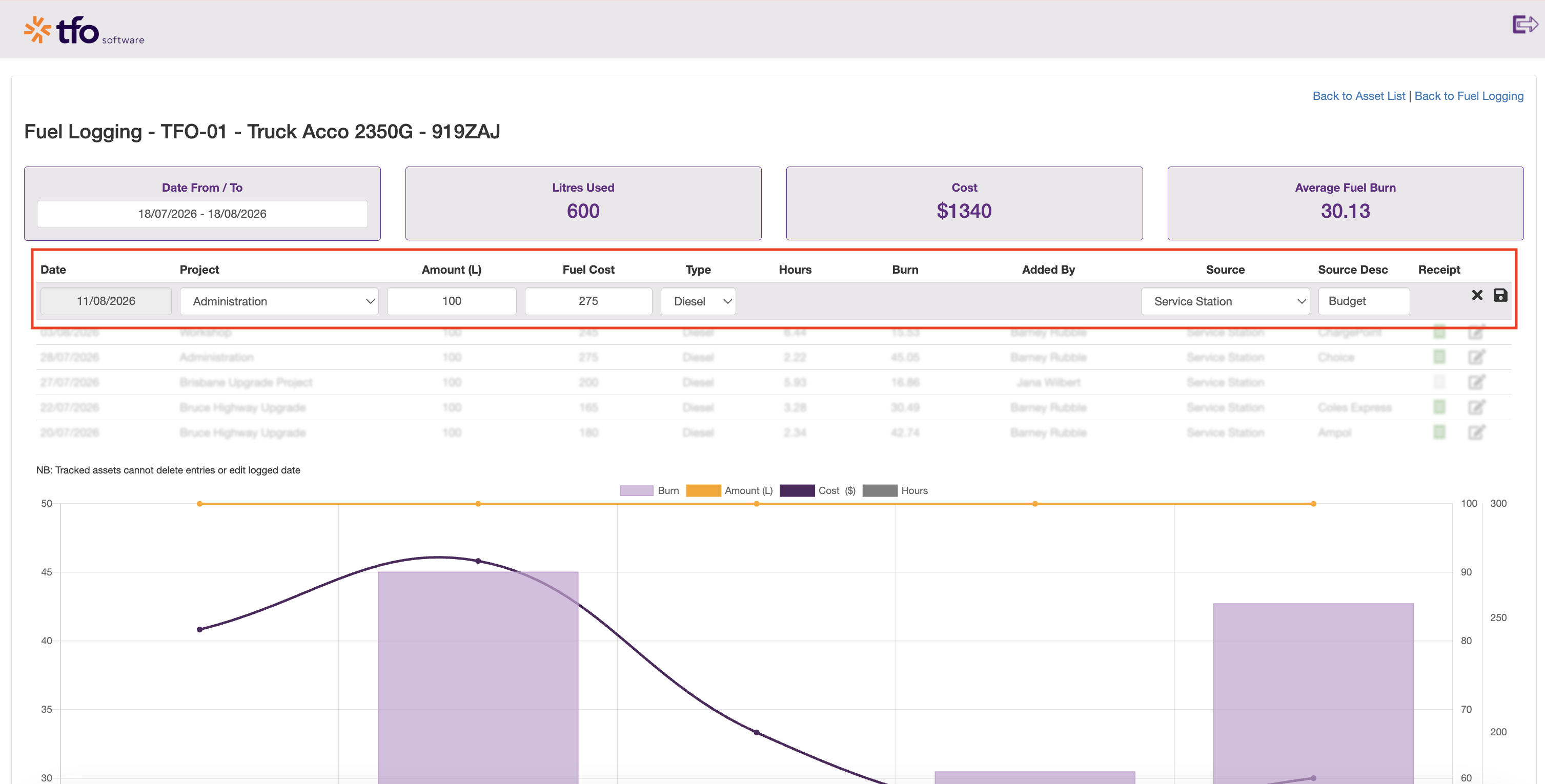
Task: Edit the Ampol fuel entry row
Action: pyautogui.click(x=1476, y=432)
